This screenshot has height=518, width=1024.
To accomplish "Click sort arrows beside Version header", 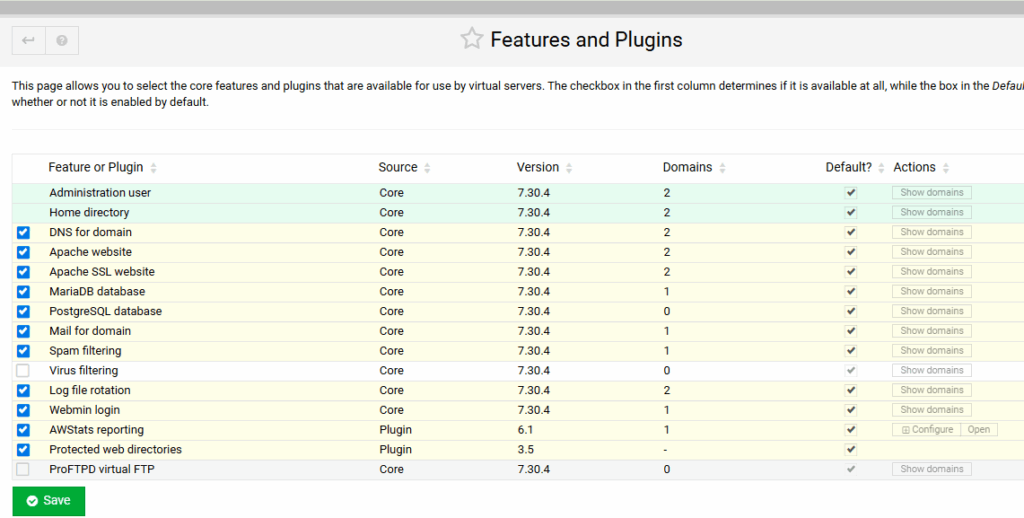I will point(568,168).
